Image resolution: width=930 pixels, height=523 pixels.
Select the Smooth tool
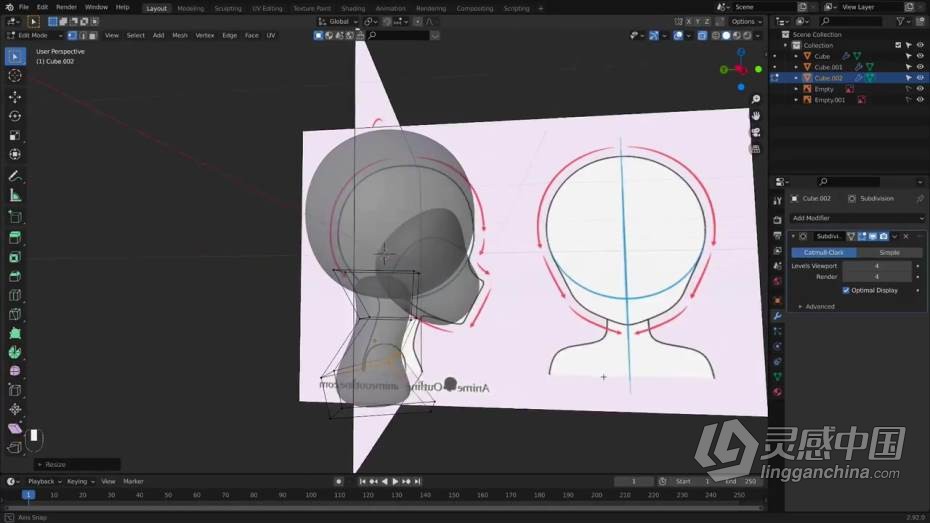point(15,371)
